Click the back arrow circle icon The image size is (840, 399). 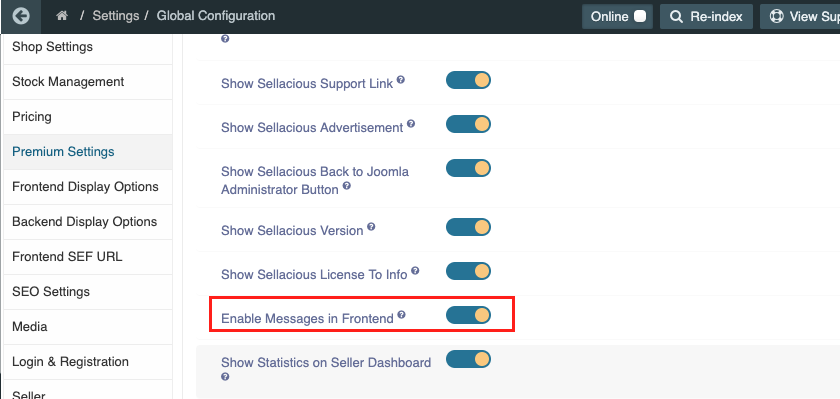click(21, 16)
